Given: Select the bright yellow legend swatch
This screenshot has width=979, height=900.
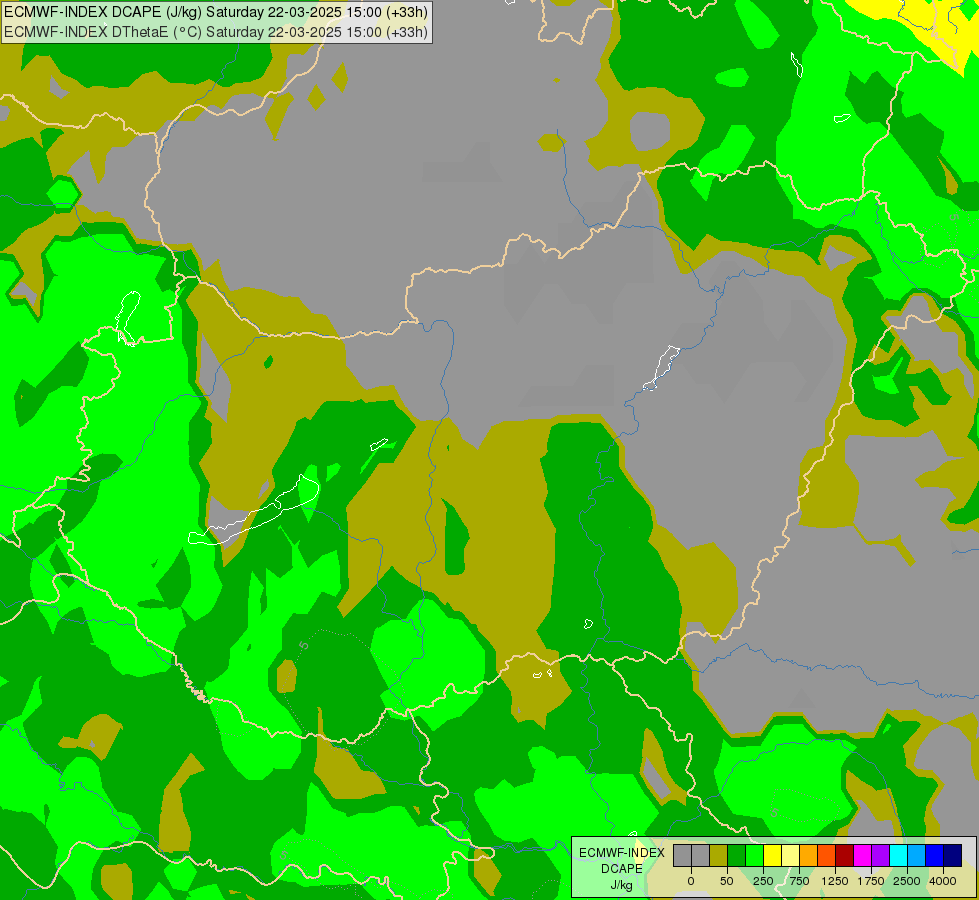Looking at the screenshot, I should tap(772, 855).
